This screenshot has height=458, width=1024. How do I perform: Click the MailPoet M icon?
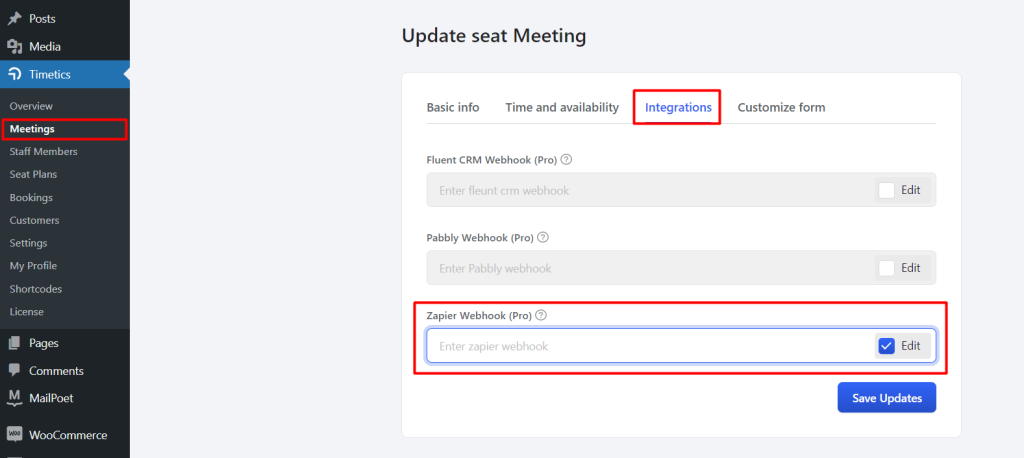(x=14, y=398)
